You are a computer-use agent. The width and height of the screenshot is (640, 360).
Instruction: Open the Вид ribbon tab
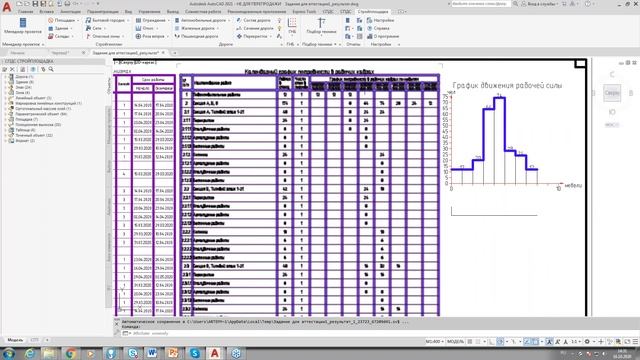[x=128, y=12]
